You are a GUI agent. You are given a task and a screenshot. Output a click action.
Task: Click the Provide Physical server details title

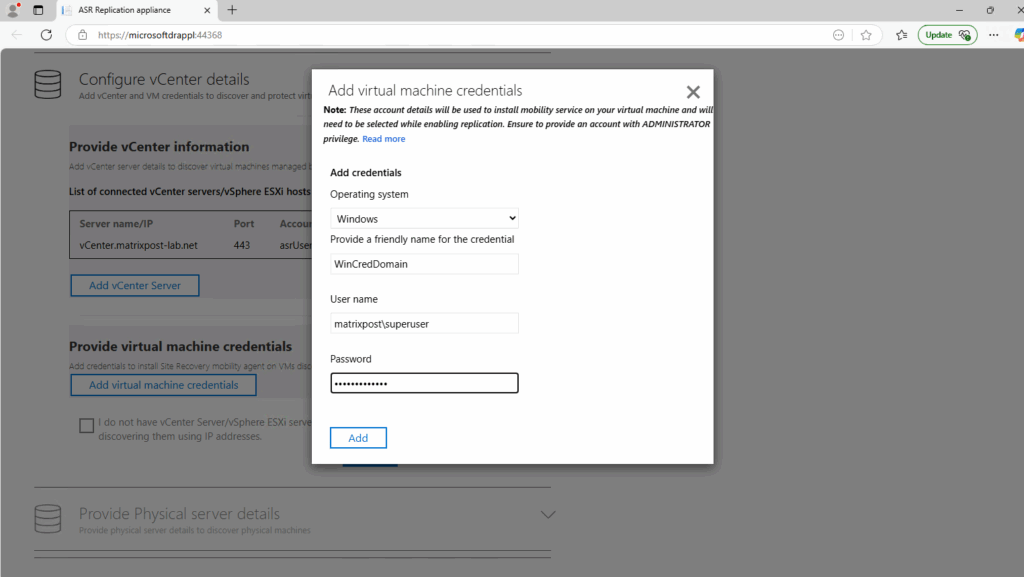tap(179, 514)
